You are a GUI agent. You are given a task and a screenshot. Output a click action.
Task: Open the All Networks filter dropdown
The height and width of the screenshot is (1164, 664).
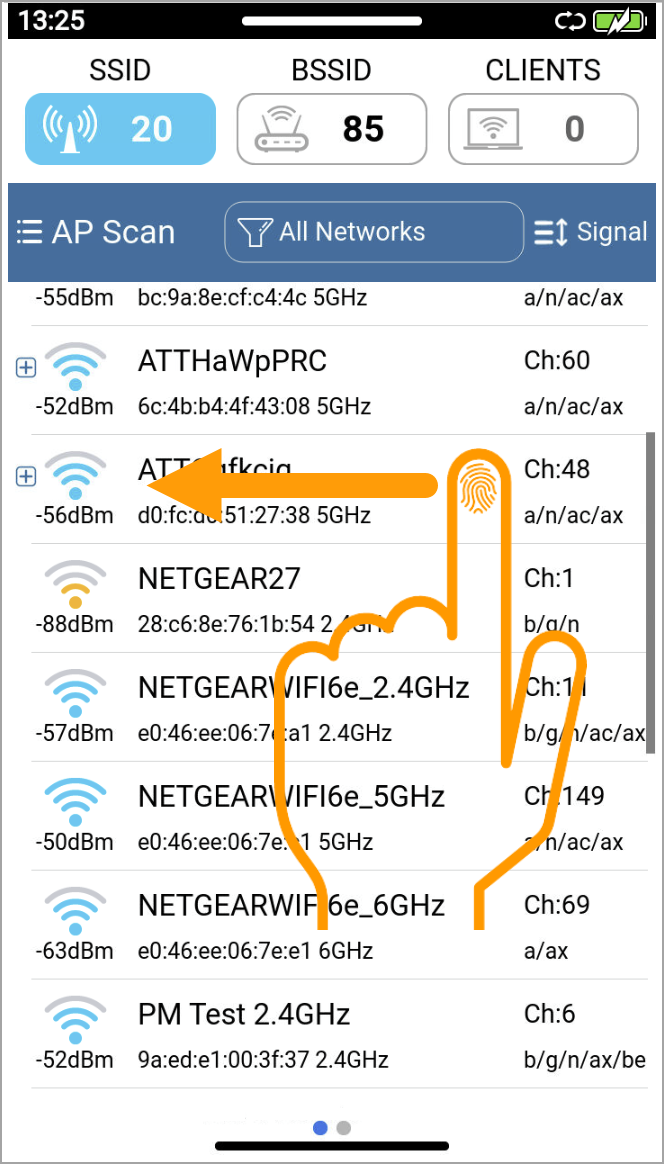374,232
